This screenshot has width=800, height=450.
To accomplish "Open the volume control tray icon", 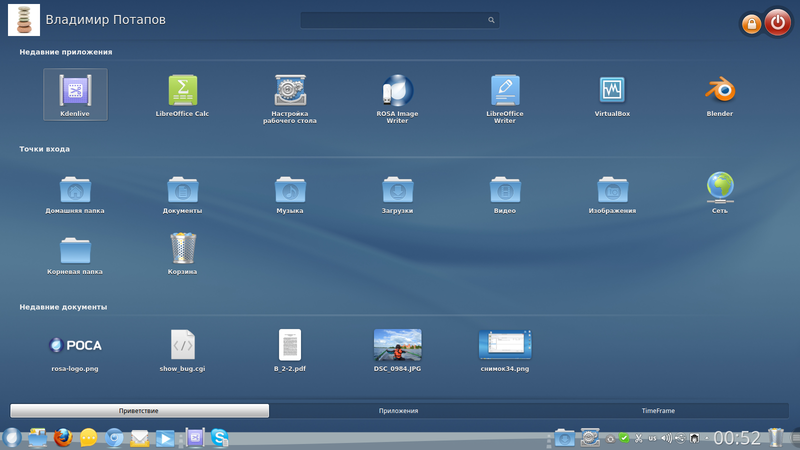I will pyautogui.click(x=666, y=438).
